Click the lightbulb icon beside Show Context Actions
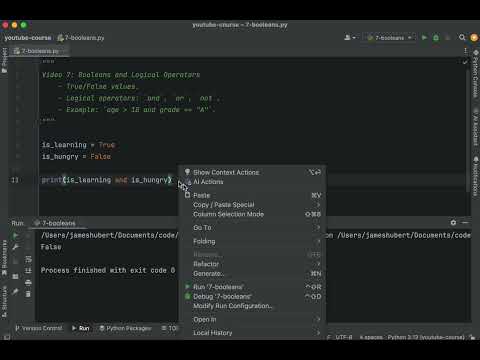The image size is (480, 360). tap(187, 172)
